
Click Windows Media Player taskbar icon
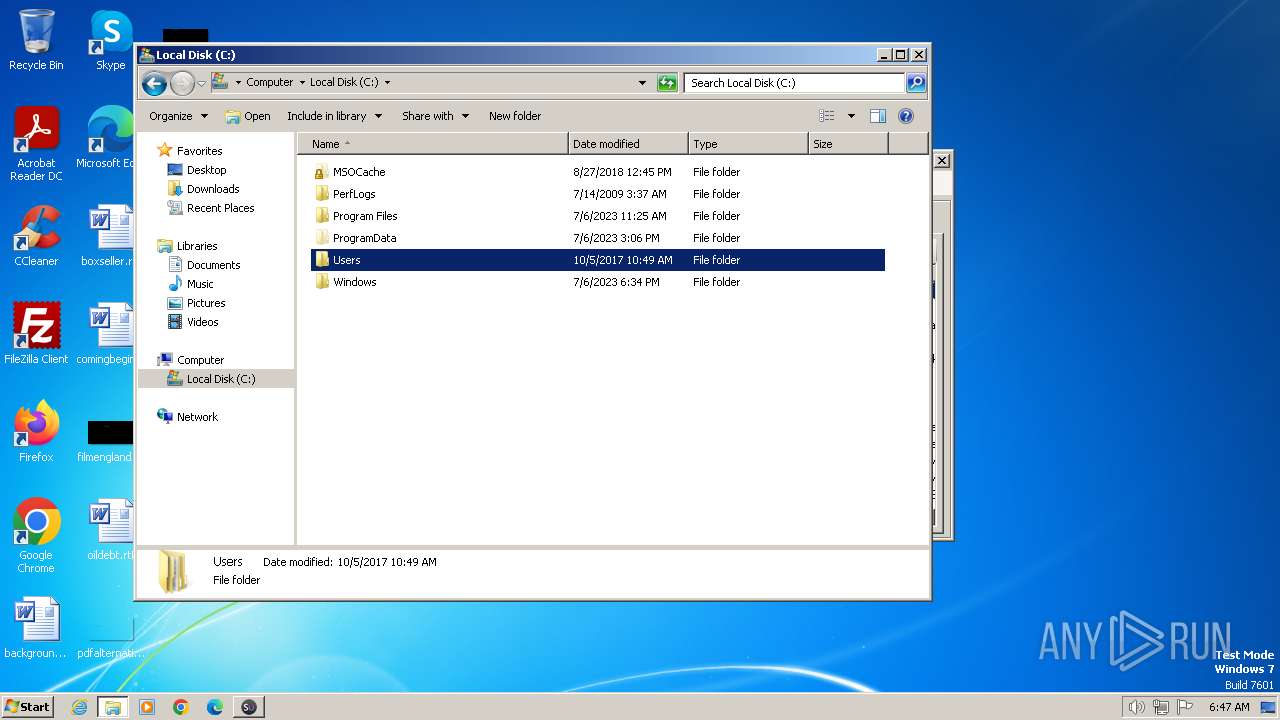point(147,707)
